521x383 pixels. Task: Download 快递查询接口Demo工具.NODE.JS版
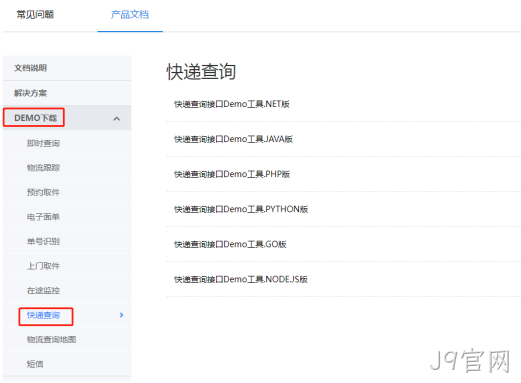(241, 279)
